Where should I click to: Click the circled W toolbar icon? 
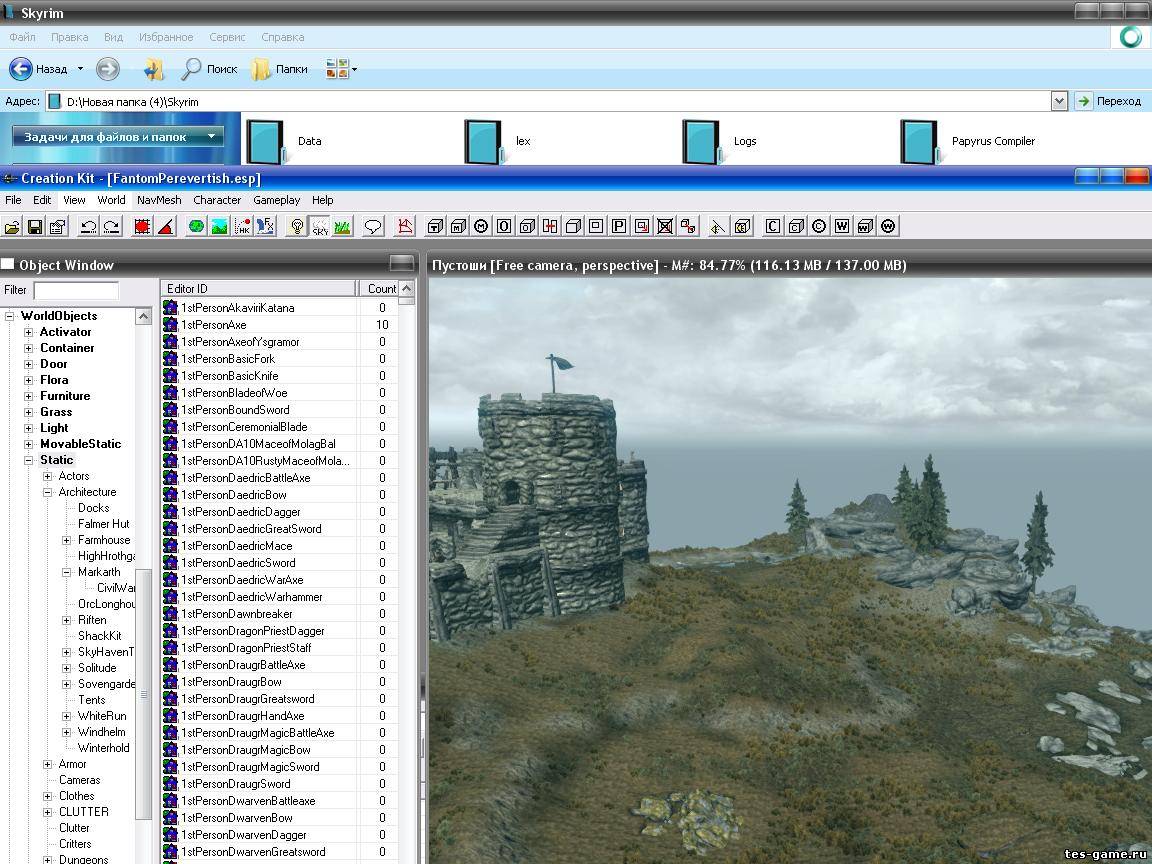pyautogui.click(x=888, y=227)
